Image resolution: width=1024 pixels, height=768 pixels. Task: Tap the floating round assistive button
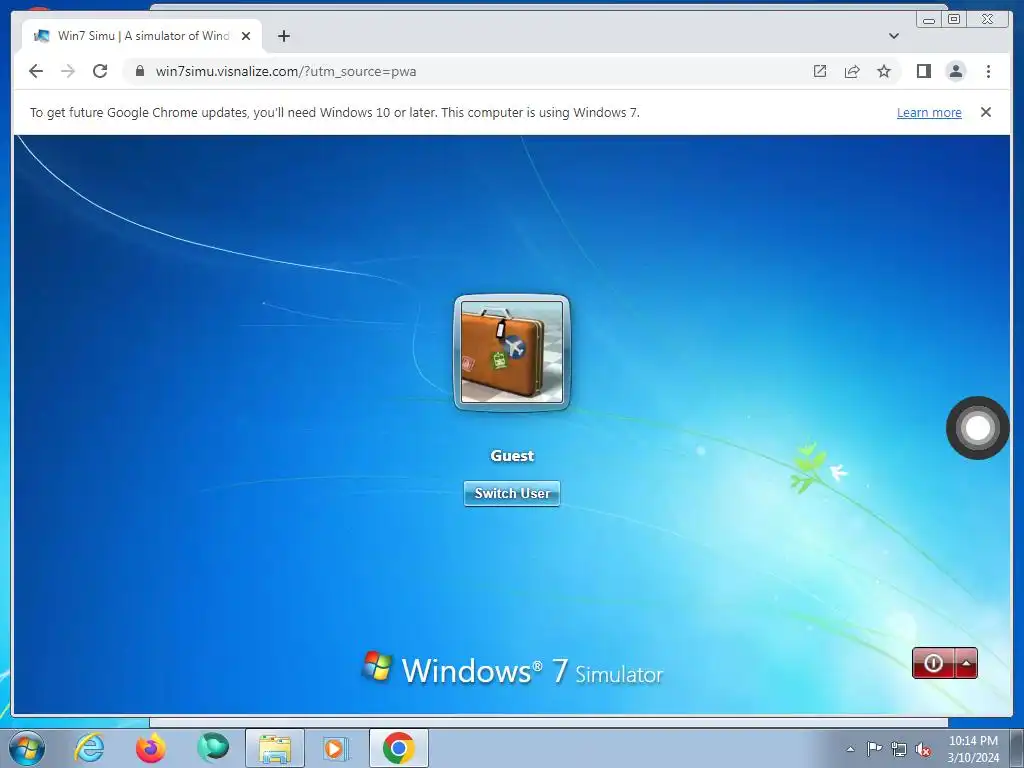point(978,428)
